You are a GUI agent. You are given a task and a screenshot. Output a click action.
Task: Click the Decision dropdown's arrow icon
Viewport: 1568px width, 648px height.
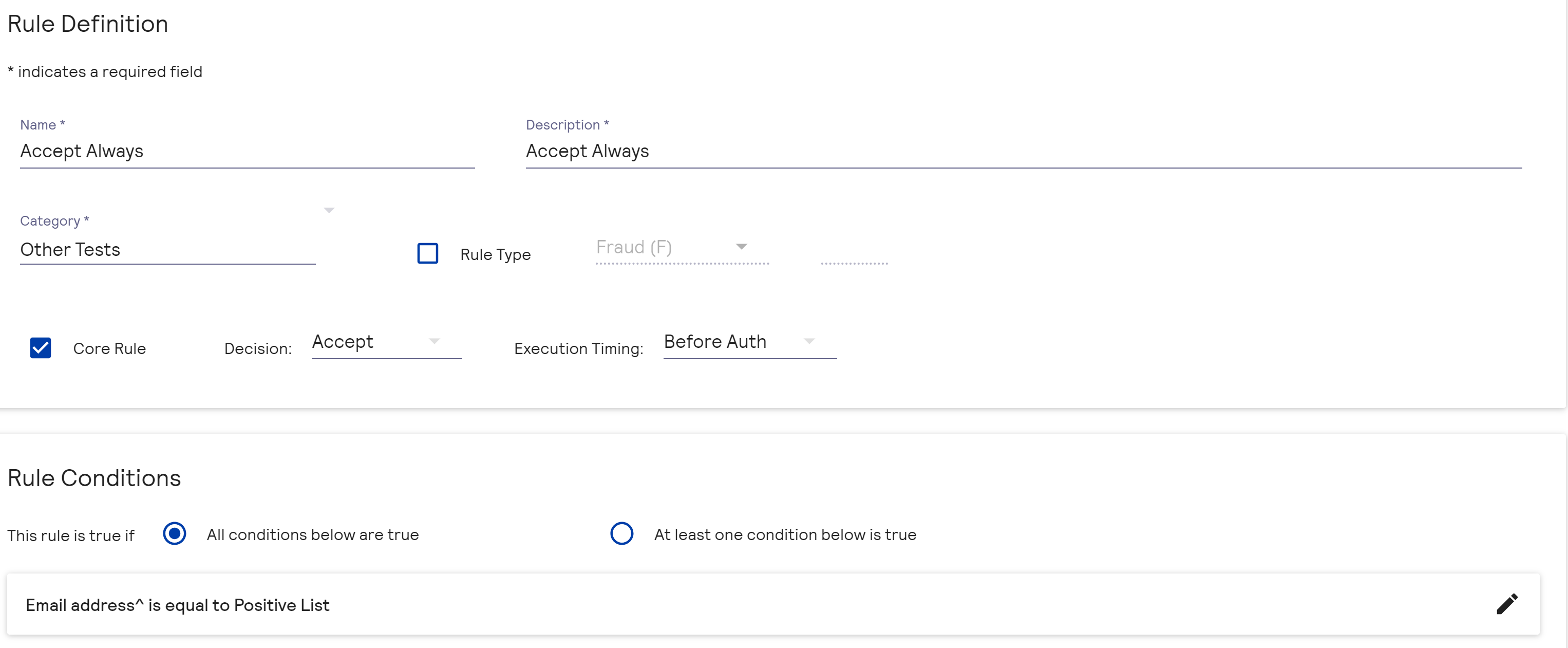(434, 341)
